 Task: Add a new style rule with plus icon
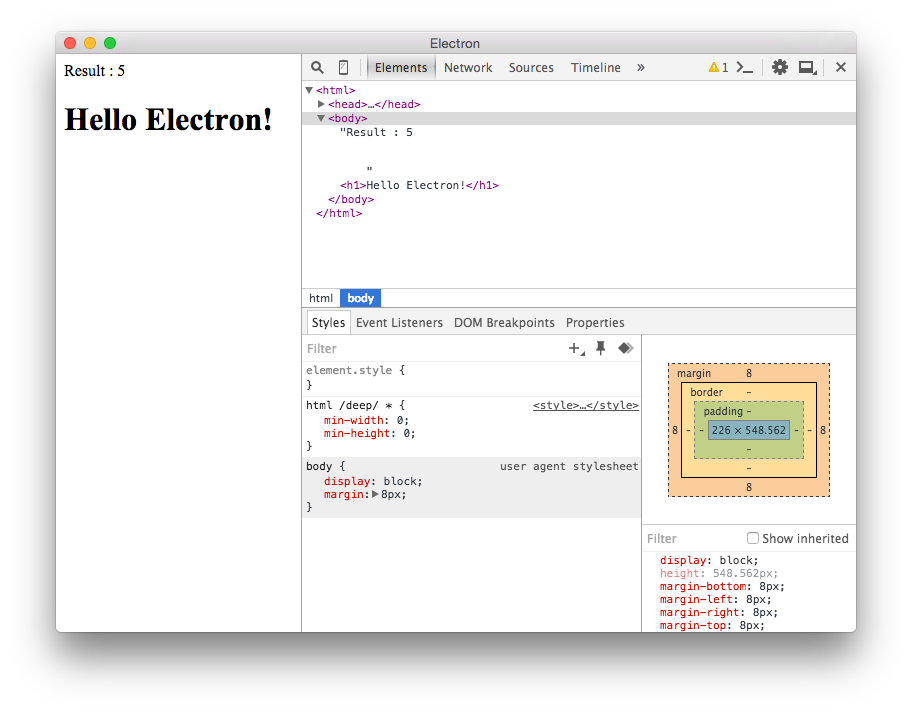coord(573,349)
